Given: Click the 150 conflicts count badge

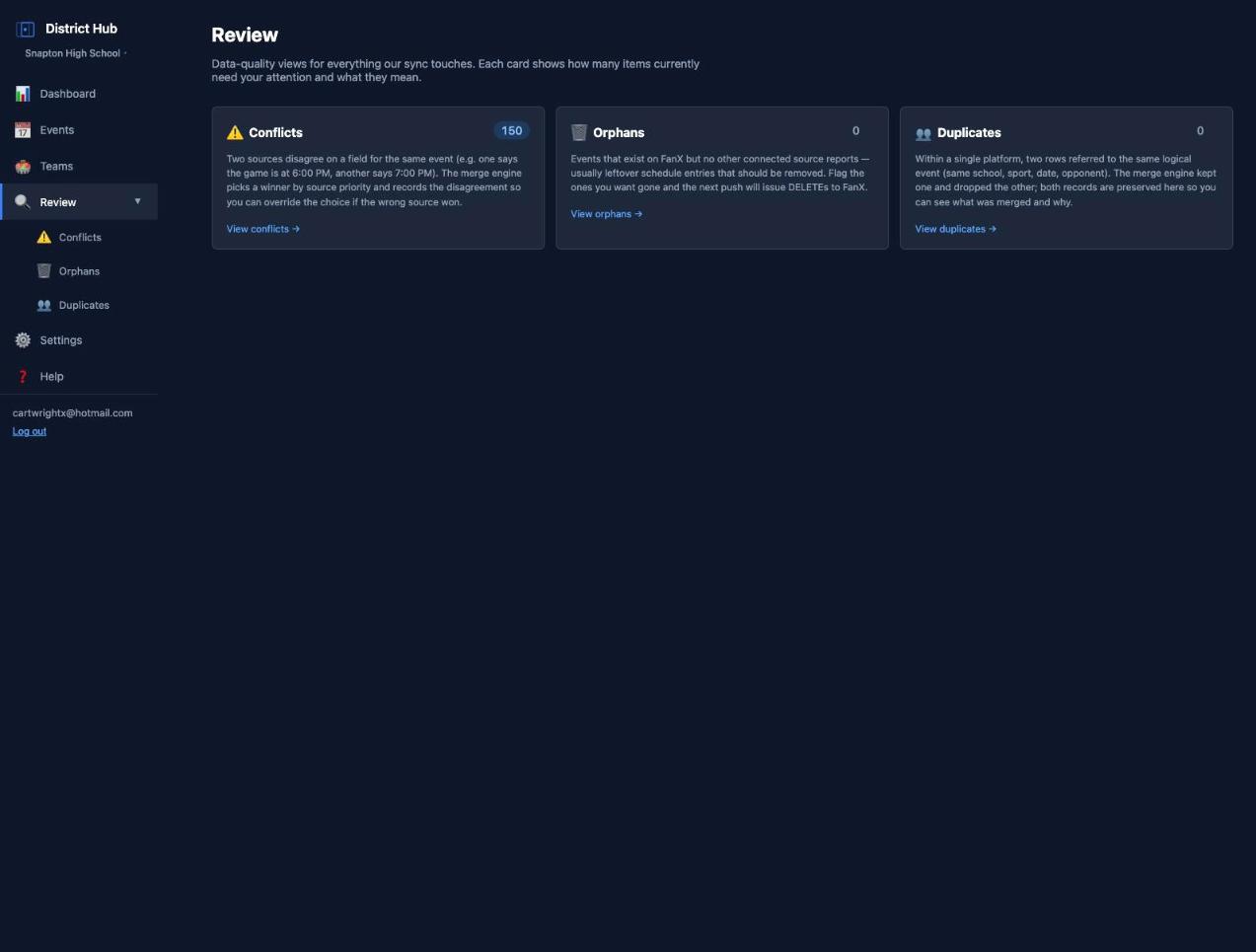Looking at the screenshot, I should coord(511,130).
